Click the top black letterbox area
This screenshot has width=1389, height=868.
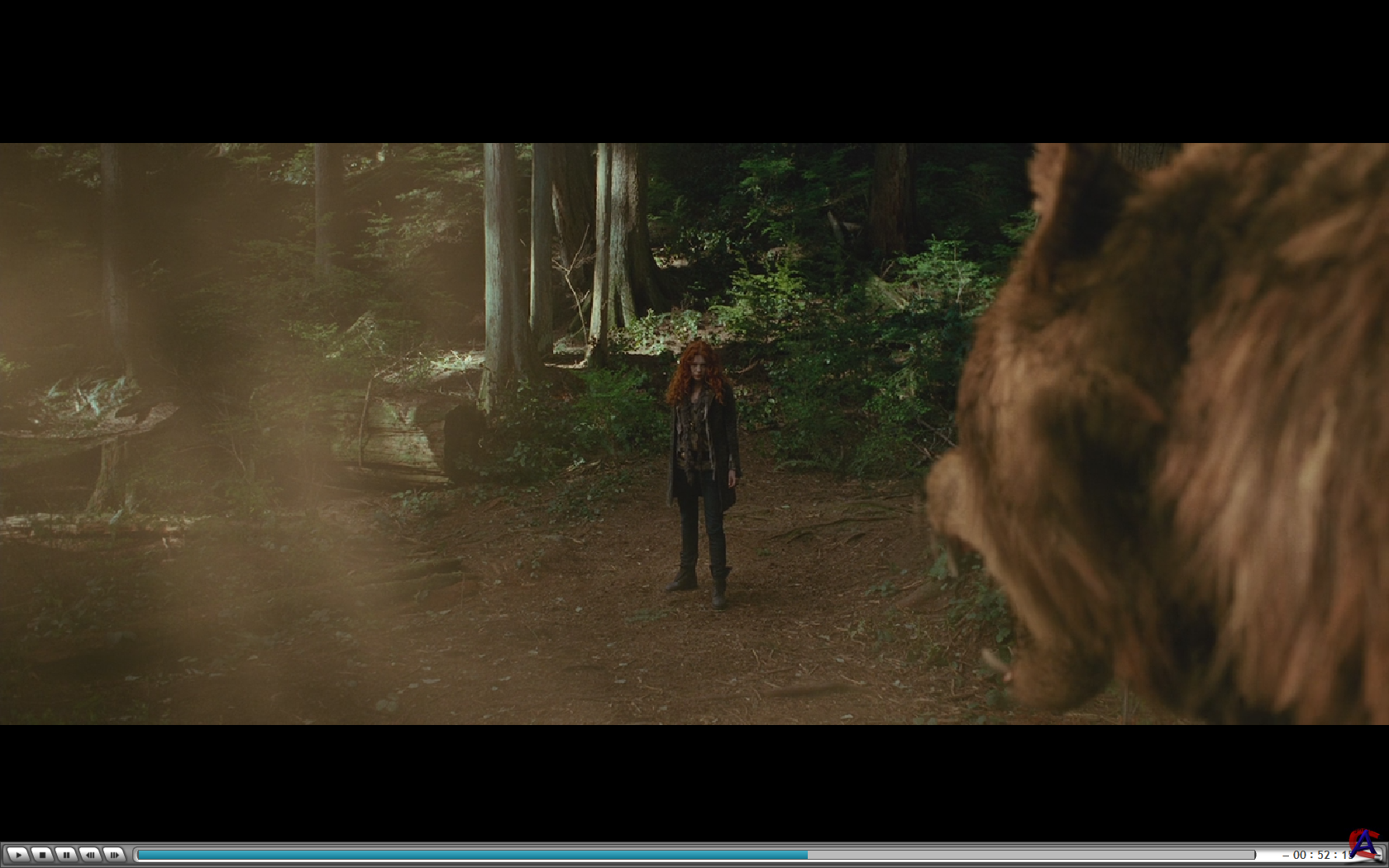[694, 70]
